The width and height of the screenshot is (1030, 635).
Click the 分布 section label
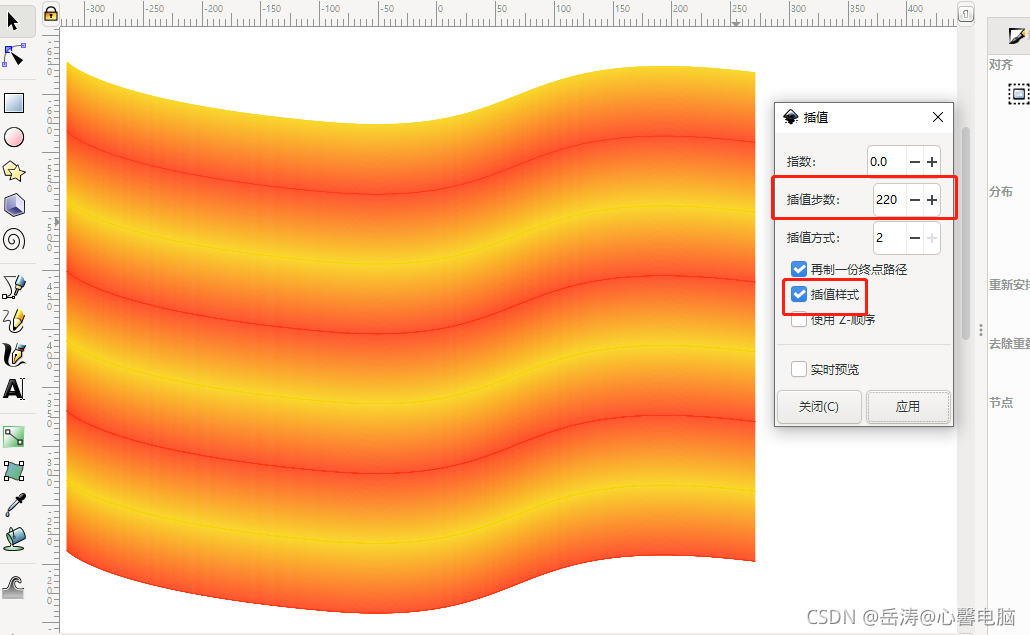point(1000,191)
